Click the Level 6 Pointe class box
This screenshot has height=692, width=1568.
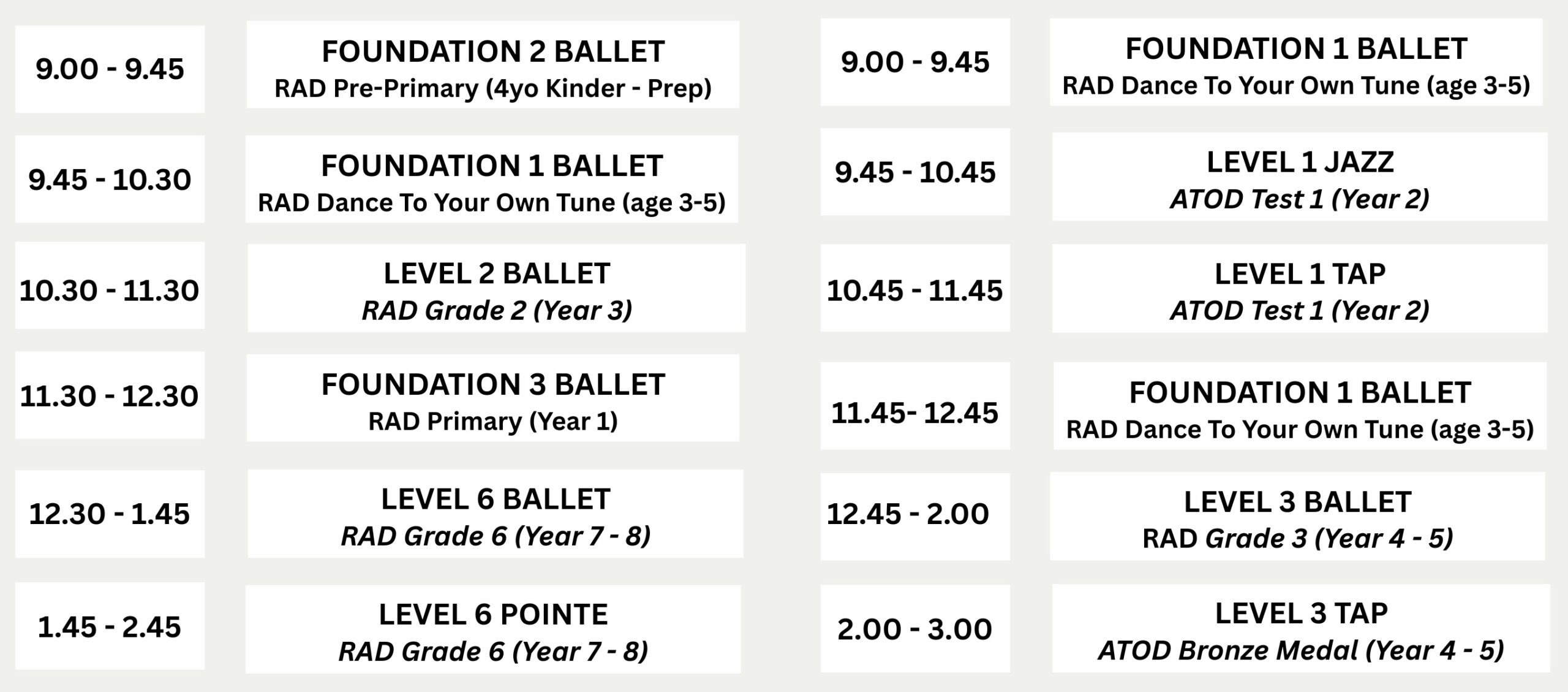point(493,629)
